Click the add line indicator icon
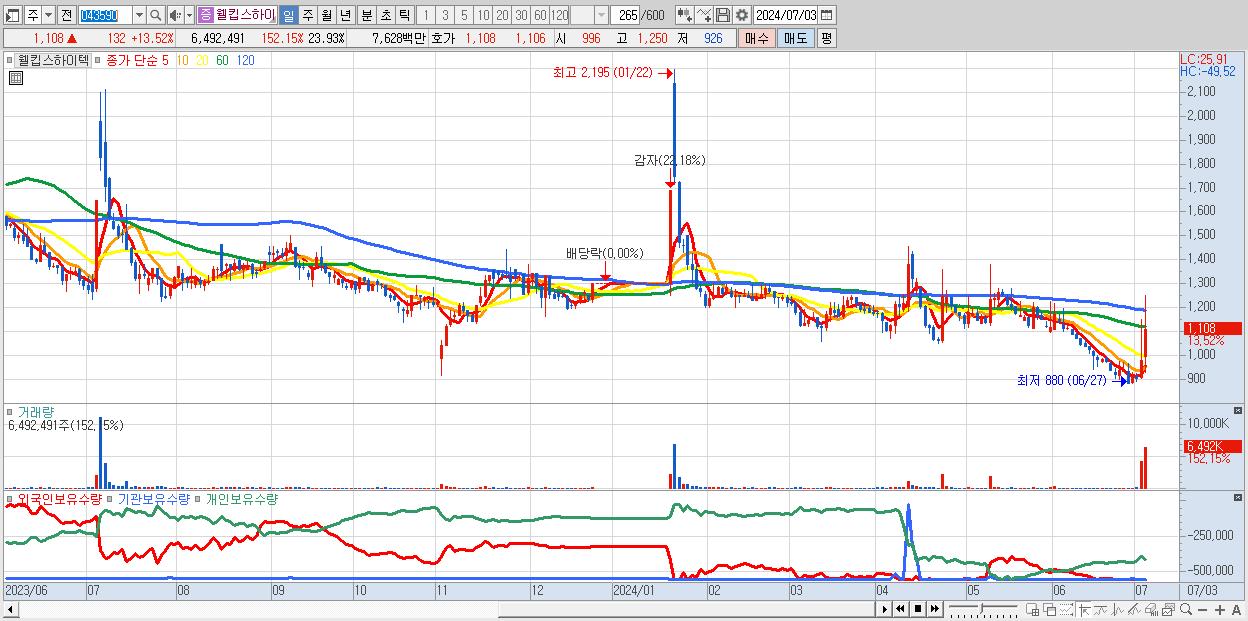 pos(704,15)
